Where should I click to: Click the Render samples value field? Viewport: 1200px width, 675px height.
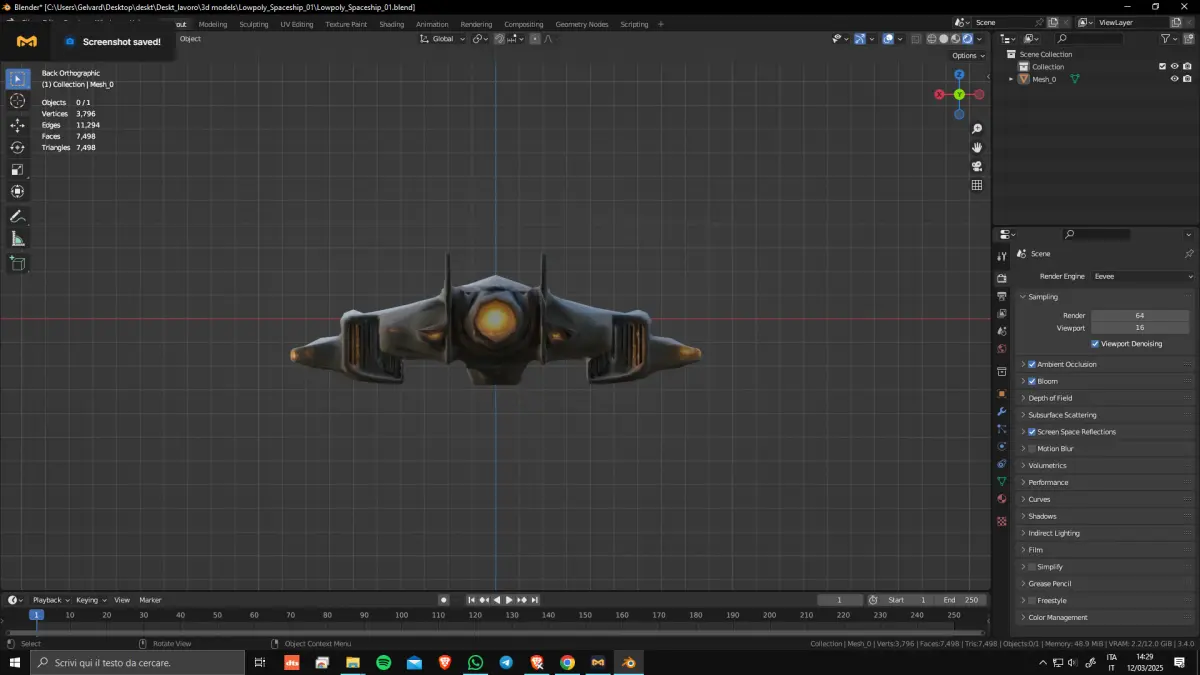[1139, 315]
